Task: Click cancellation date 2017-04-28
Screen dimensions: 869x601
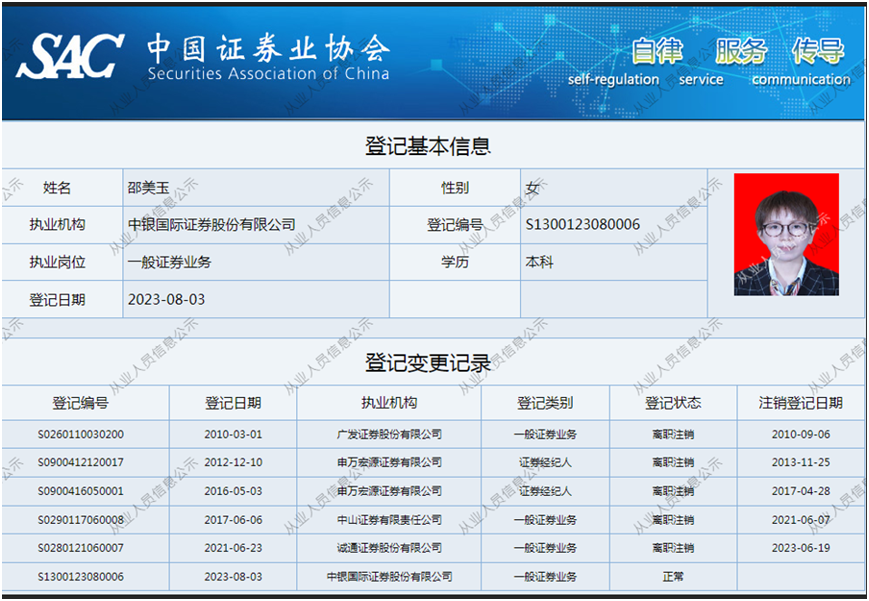Action: click(801, 491)
